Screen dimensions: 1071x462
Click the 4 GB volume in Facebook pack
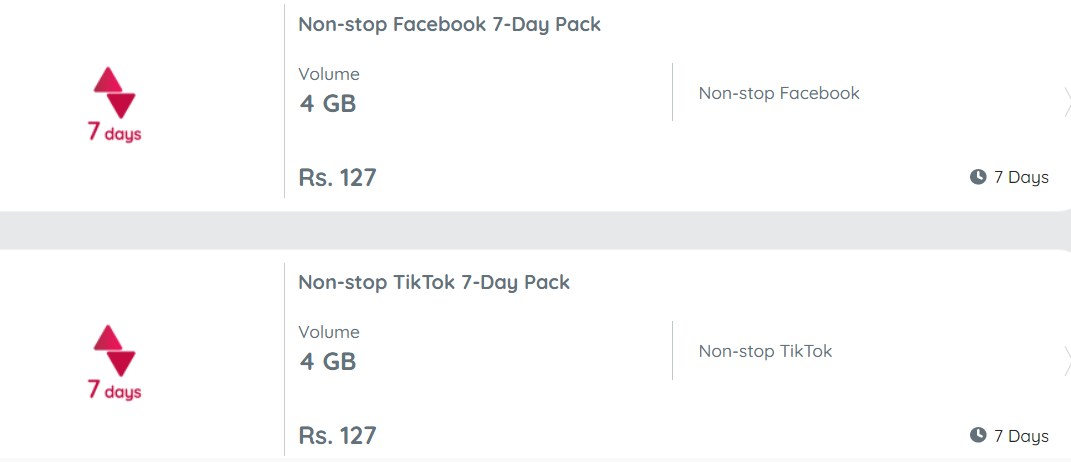tap(328, 104)
